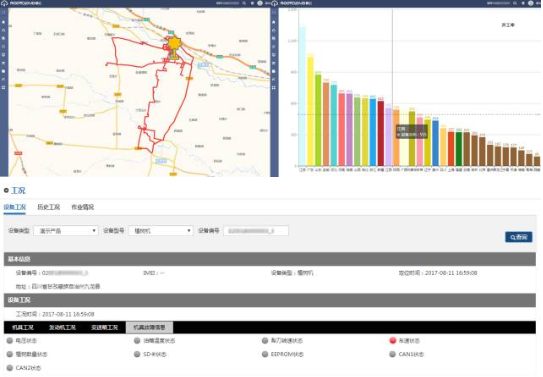Toggle the hamburger menu atop the map panel's sidebar
This screenshot has width=543, height=377.
[3, 12]
